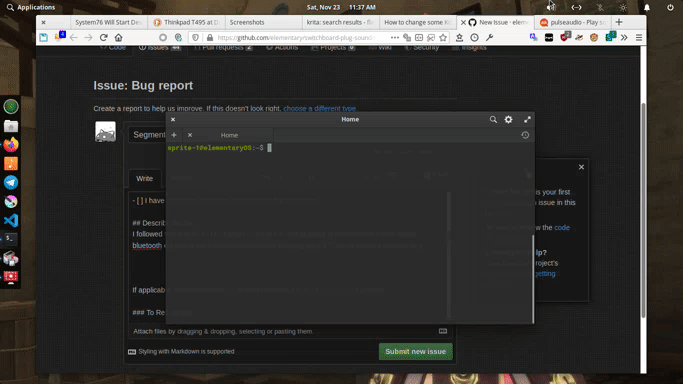This screenshot has width=683, height=384.
Task: Switch to Thinkpad T495 tab
Action: [x=186, y=22]
